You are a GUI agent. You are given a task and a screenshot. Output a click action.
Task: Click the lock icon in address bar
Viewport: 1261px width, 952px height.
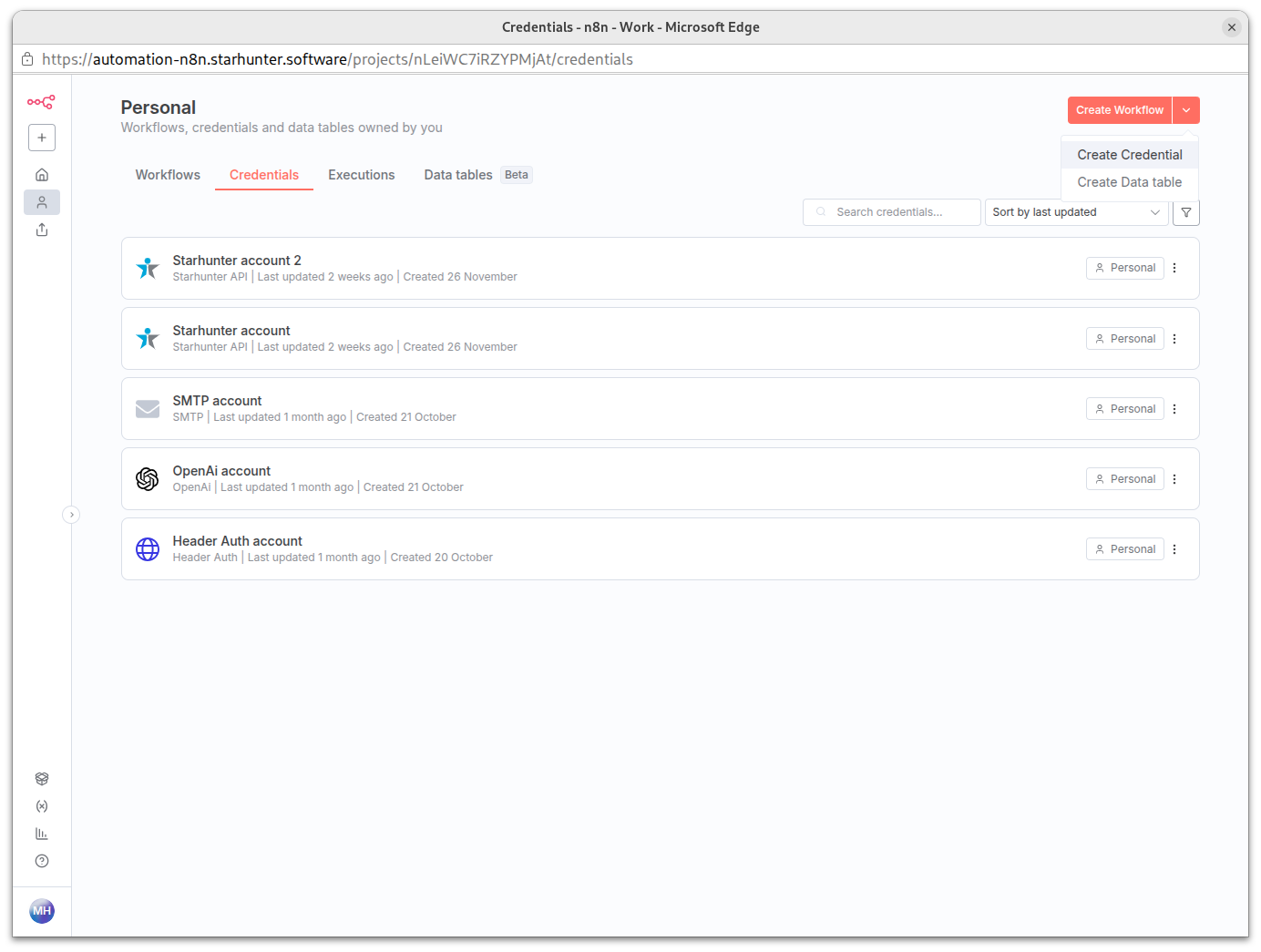(27, 59)
